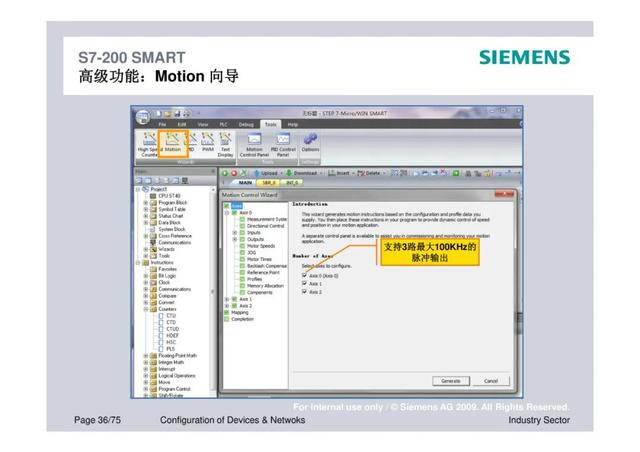
Task: Click the round application orb button
Action: point(143,117)
